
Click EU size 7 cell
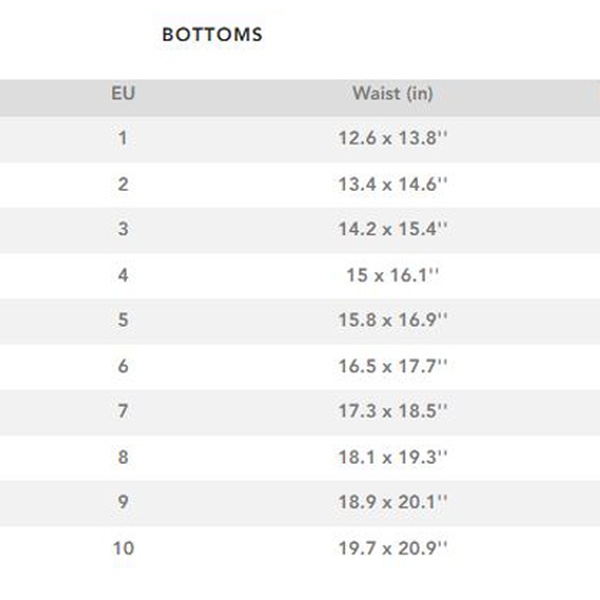pos(123,411)
